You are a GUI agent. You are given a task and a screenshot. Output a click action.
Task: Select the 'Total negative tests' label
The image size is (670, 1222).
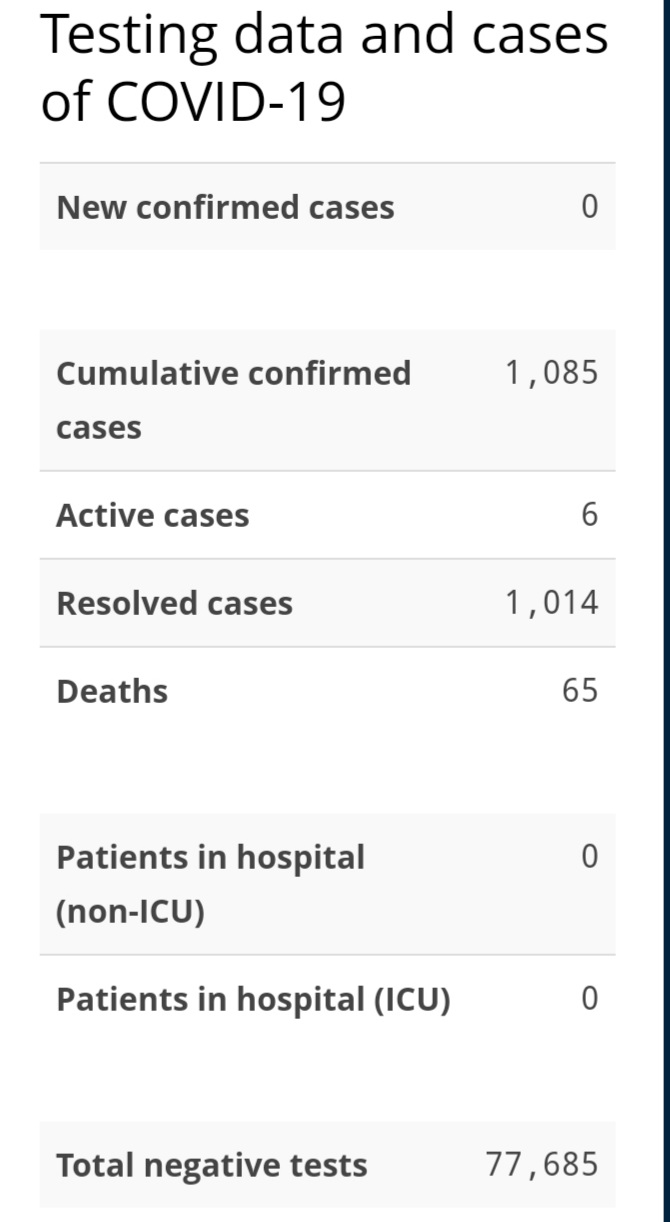click(x=212, y=1166)
